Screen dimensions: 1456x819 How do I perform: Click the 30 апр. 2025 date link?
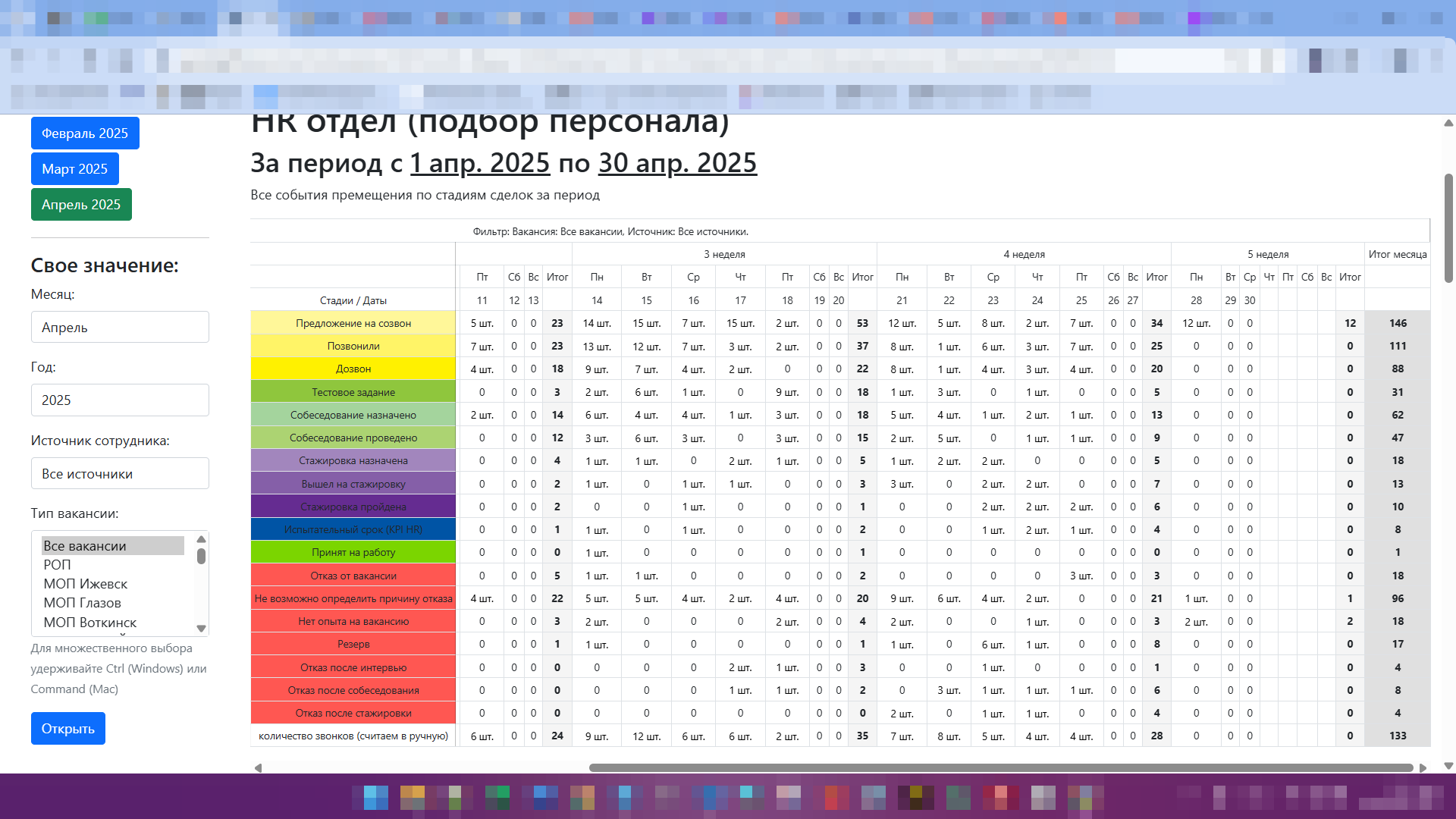click(677, 163)
